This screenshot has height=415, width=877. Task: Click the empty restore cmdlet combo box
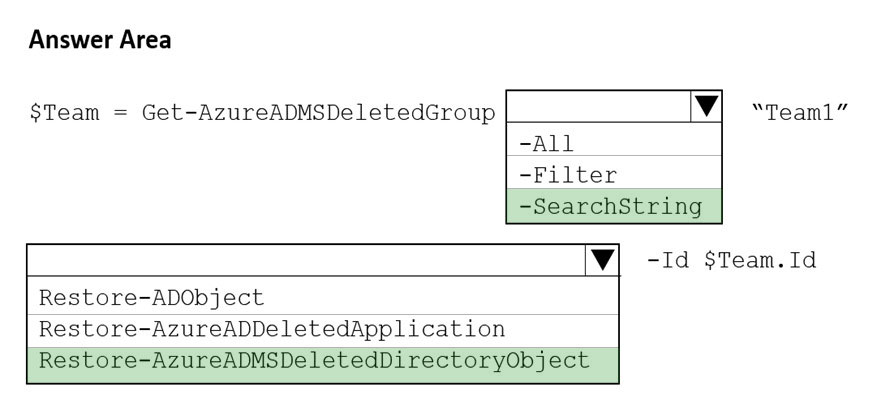click(307, 260)
